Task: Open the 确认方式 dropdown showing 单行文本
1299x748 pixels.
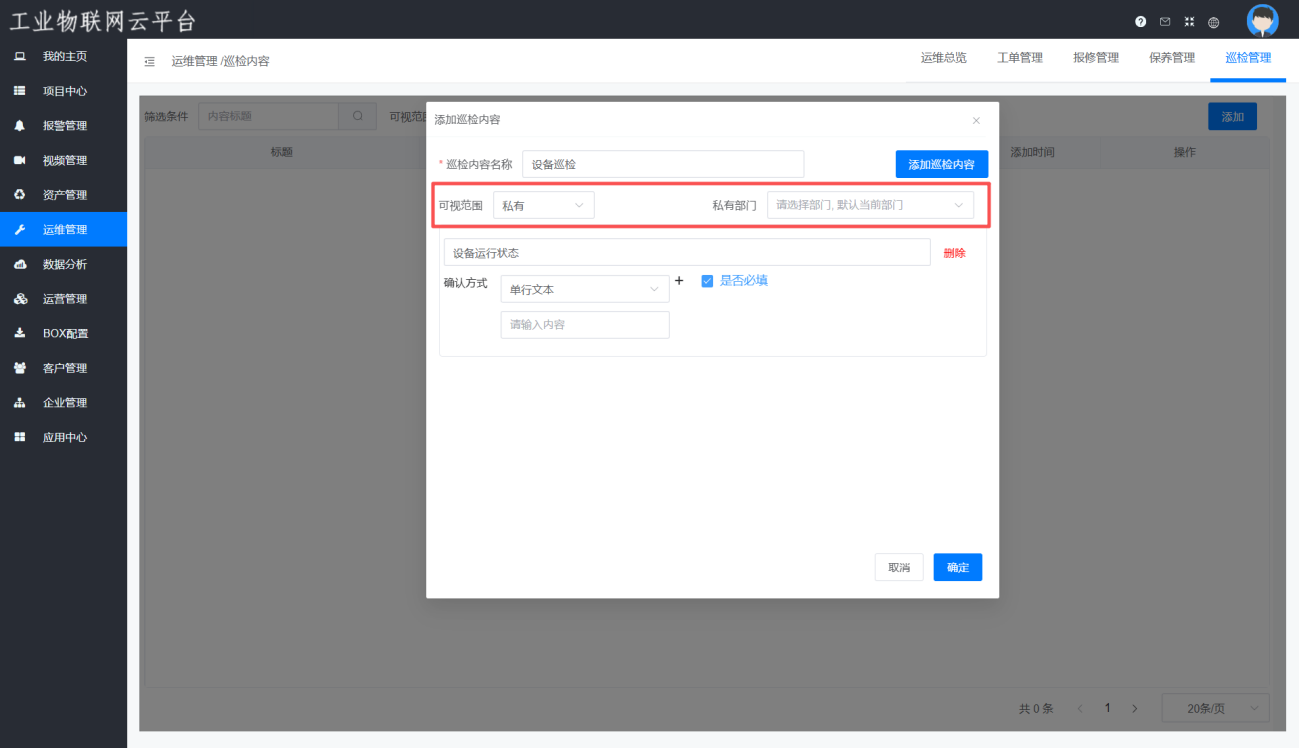Action: (x=584, y=289)
